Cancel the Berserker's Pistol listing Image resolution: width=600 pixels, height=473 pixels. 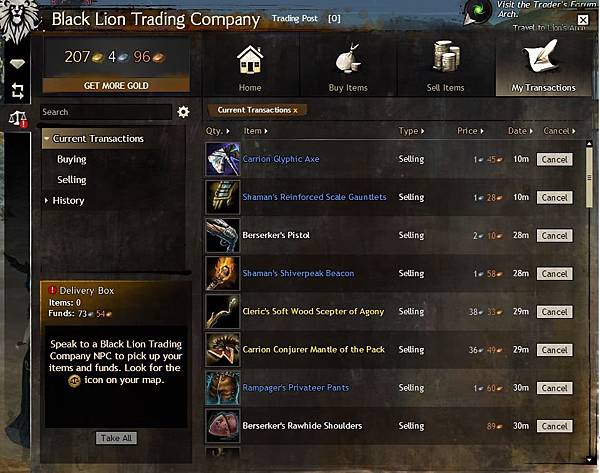click(x=554, y=236)
